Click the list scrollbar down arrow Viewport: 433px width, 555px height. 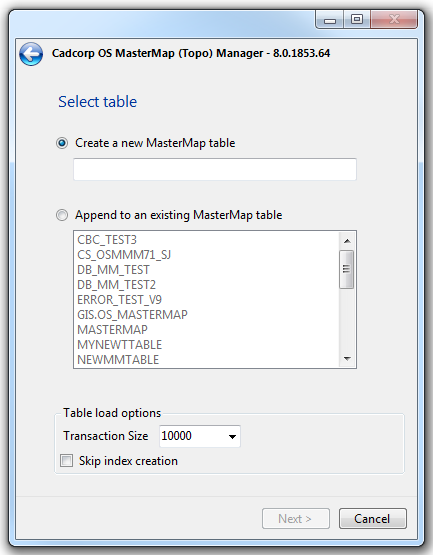[x=347, y=359]
